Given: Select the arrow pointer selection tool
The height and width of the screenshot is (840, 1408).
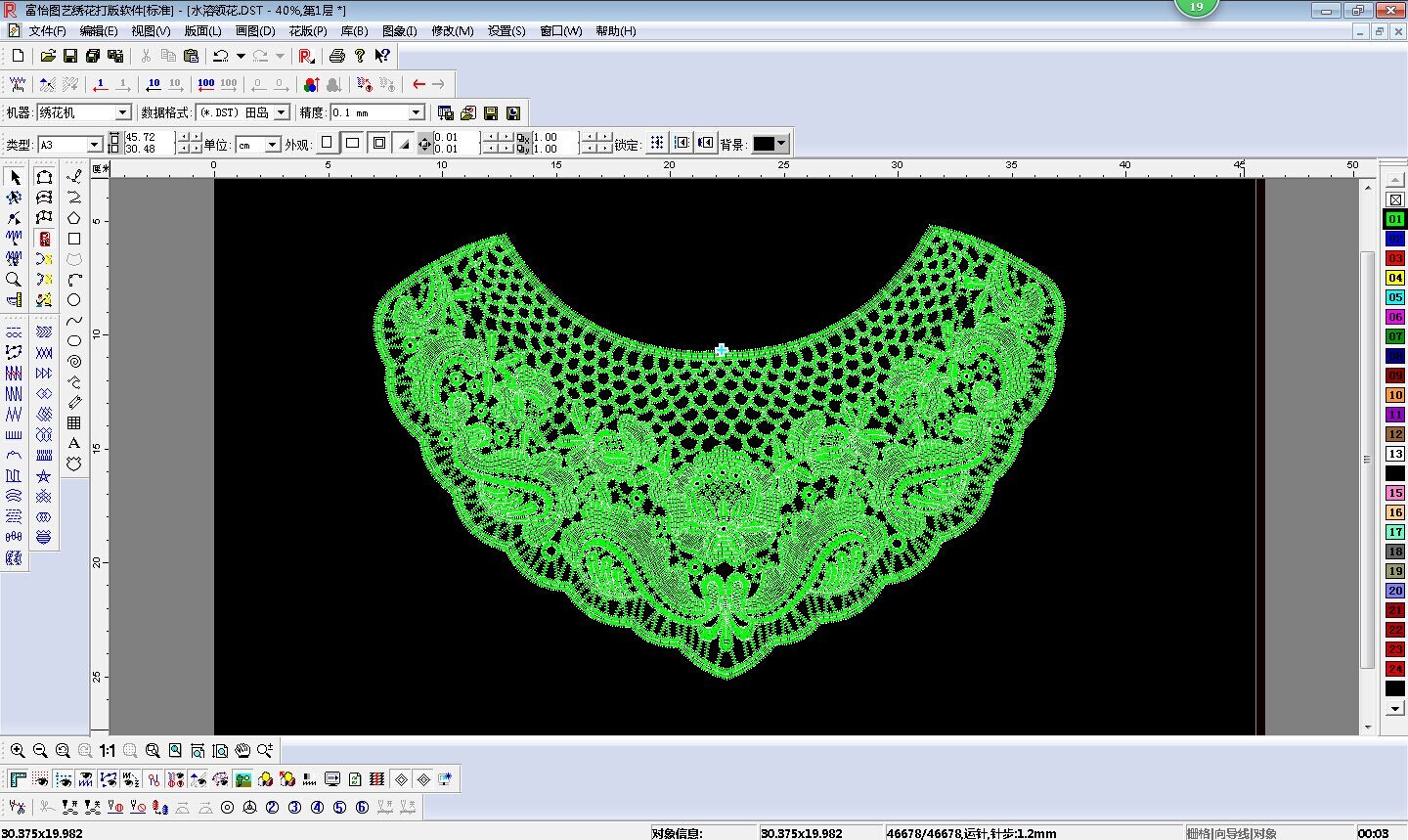Looking at the screenshot, I should pyautogui.click(x=15, y=177).
